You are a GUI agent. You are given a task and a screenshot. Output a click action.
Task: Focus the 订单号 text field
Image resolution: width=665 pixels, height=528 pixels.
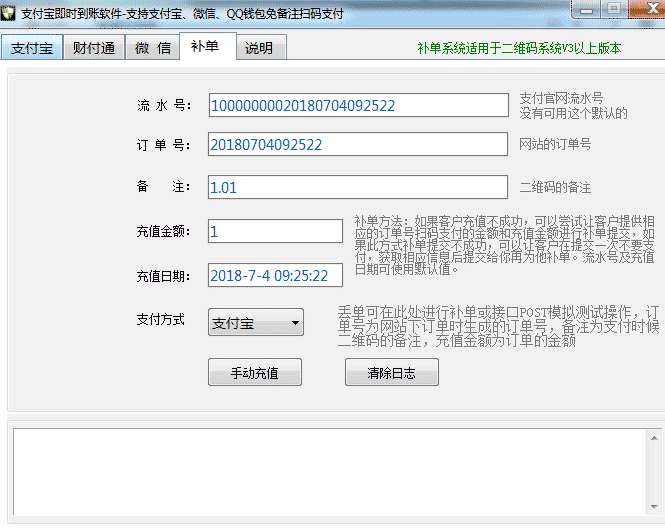tap(358, 144)
